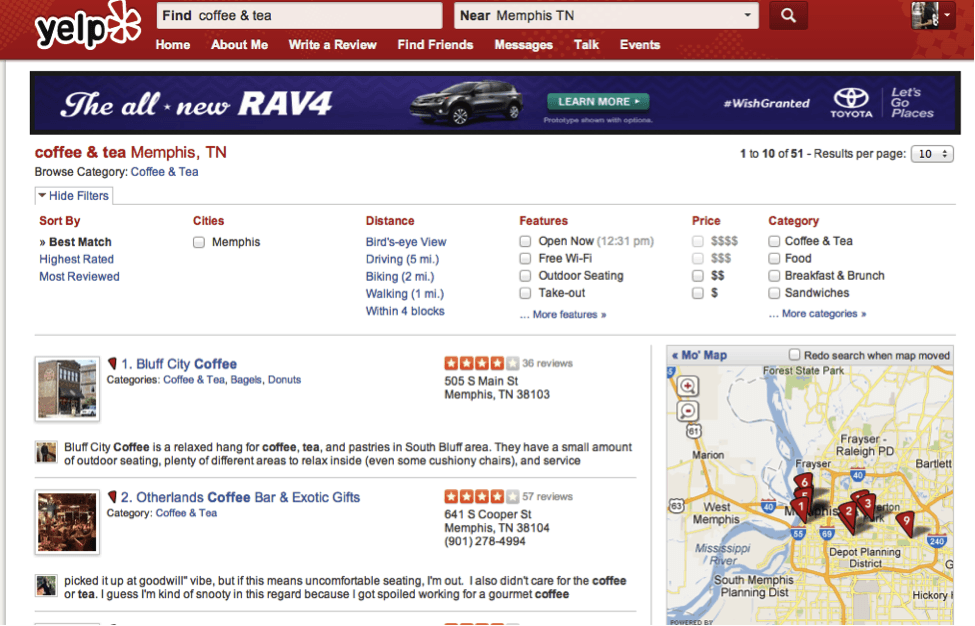Enable Free Wi-Fi filter
Viewport: 975px width, 626px height.
pyautogui.click(x=525, y=258)
